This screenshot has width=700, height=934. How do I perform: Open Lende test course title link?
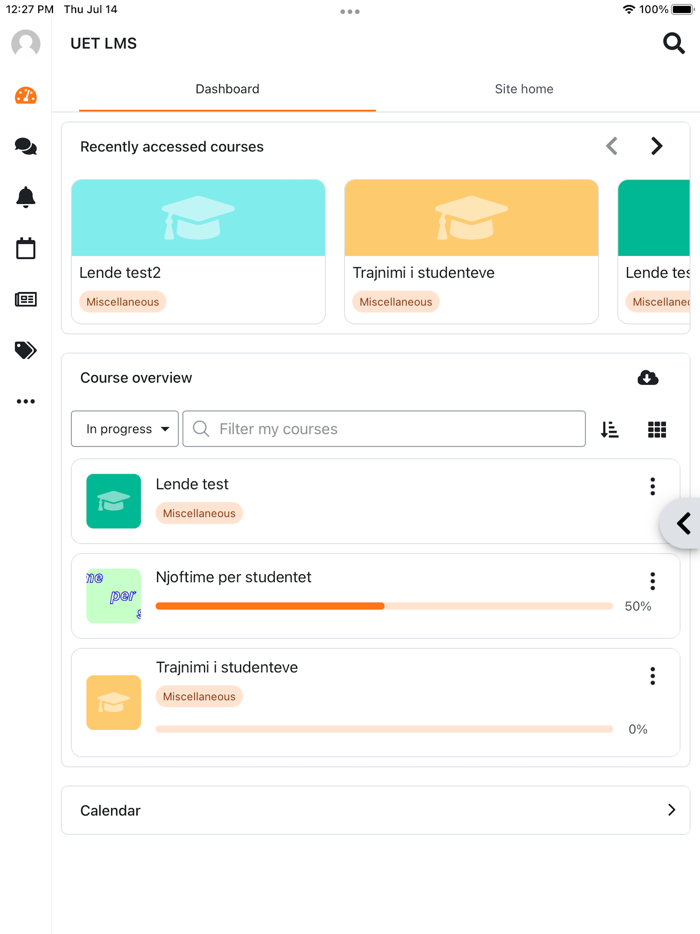click(x=192, y=484)
